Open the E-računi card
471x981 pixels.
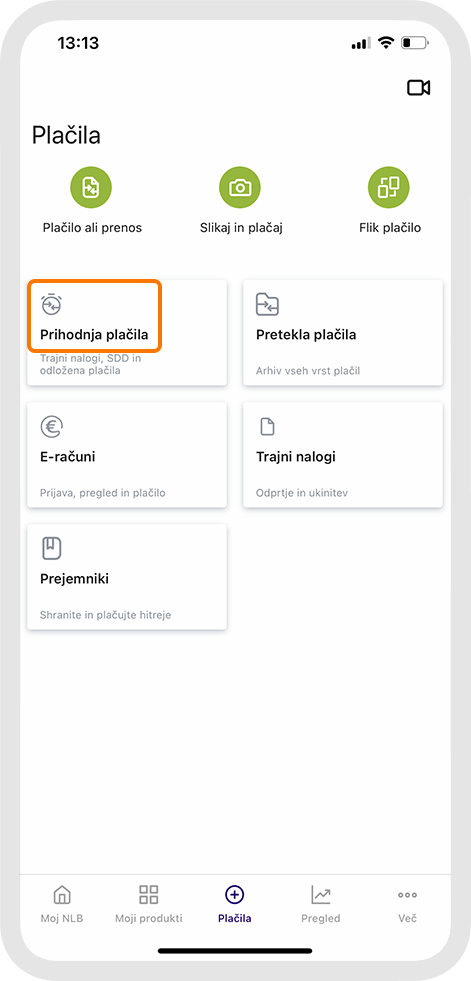click(127, 454)
